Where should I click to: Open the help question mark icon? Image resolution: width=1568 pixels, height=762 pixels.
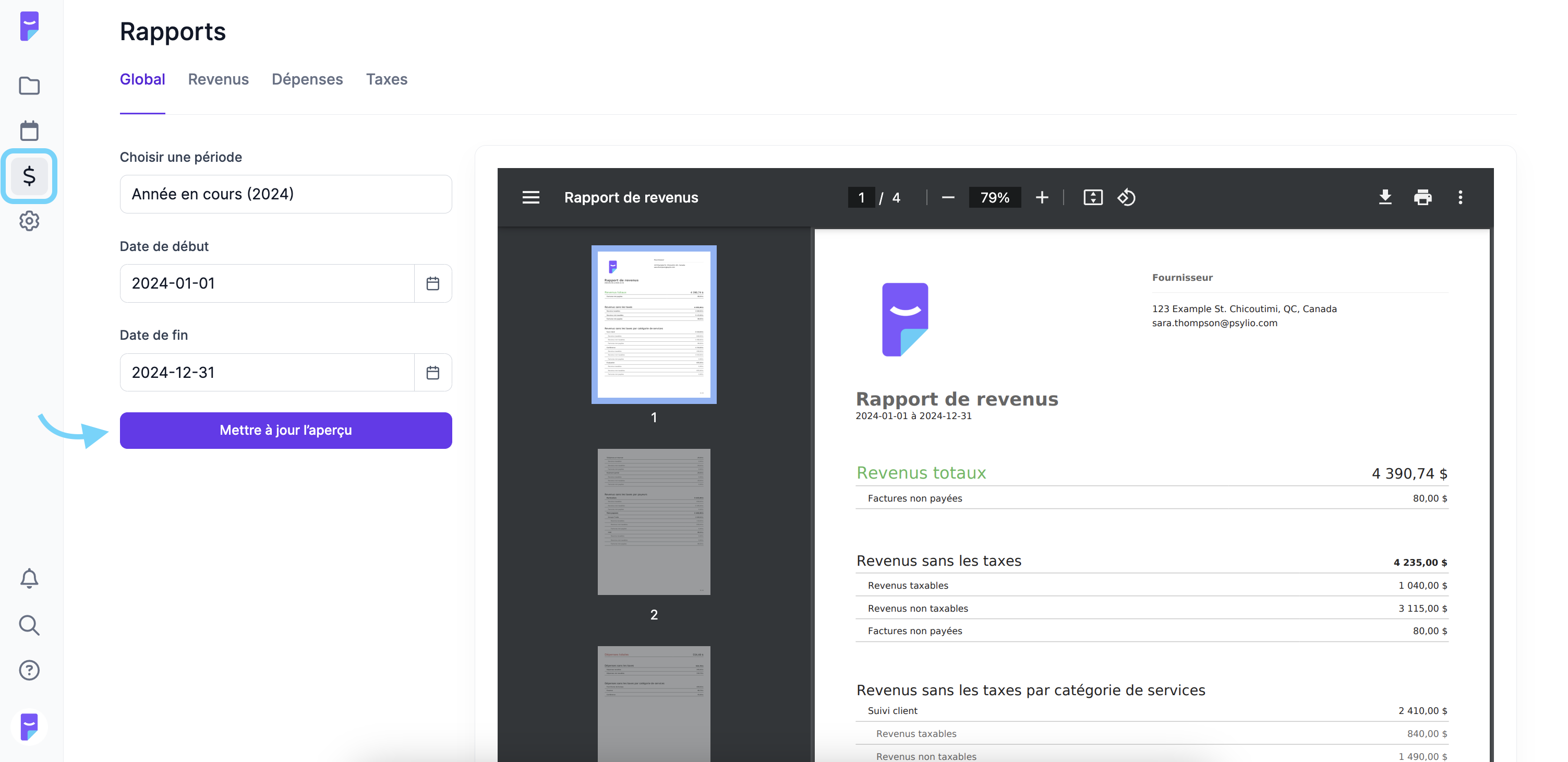29,670
